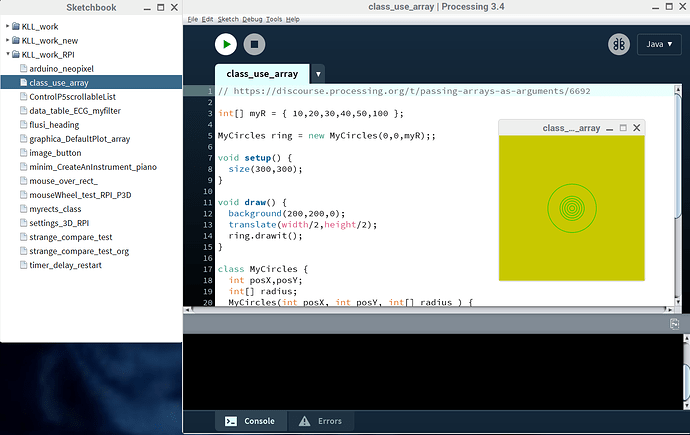
Task: Open the arduino_neopixel sketch
Action: [61, 69]
